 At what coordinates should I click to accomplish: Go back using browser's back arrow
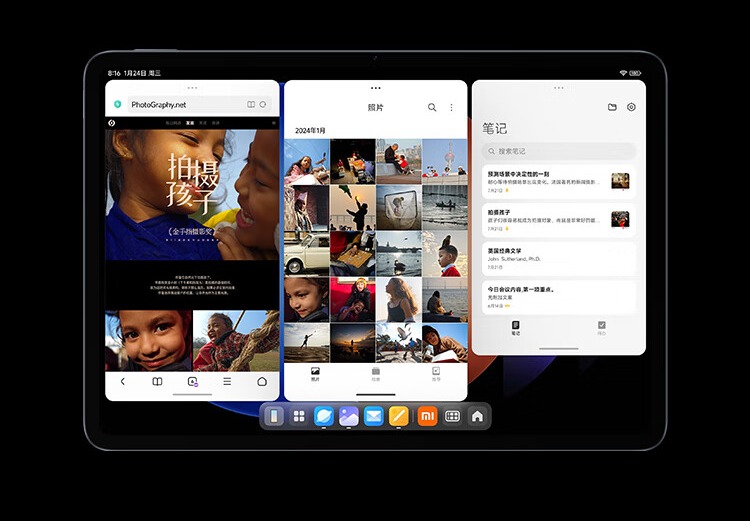[x=123, y=381]
